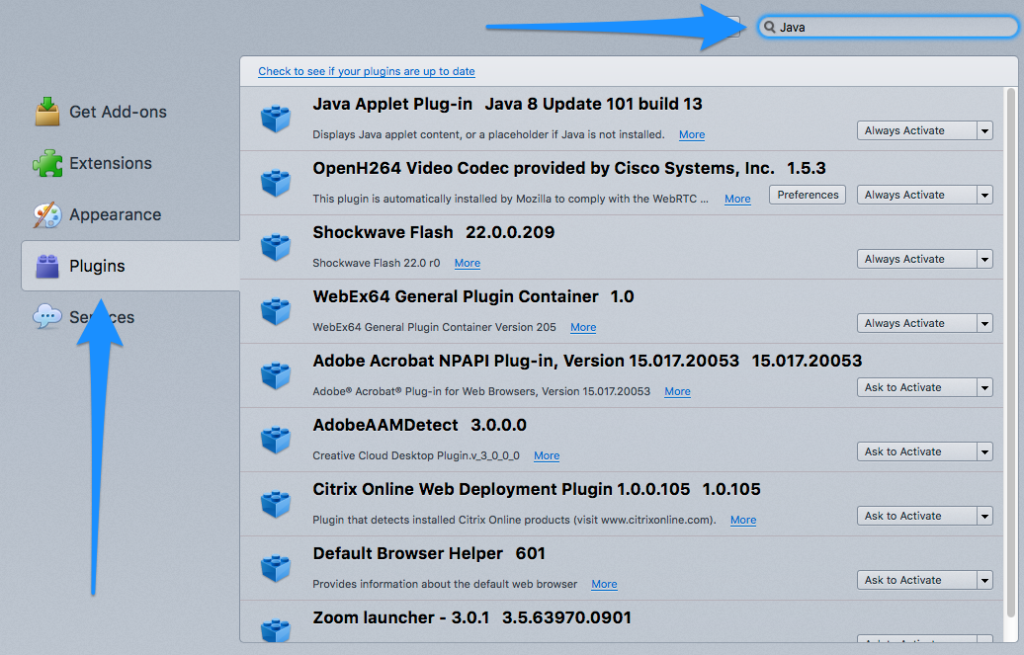Click the Java Applet Plug-in brick icon

(x=276, y=119)
